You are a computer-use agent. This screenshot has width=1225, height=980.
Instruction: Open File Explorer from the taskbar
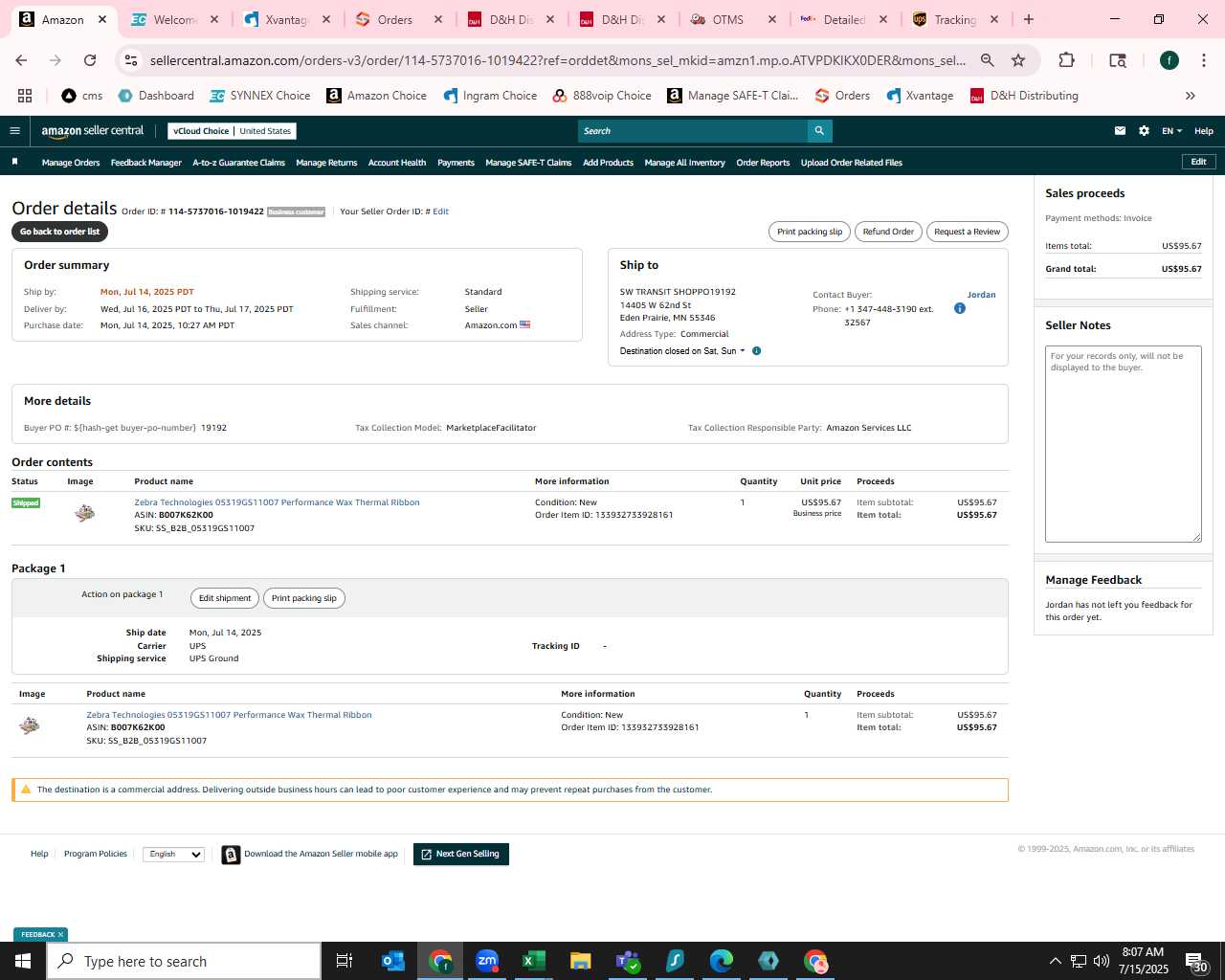point(581,961)
